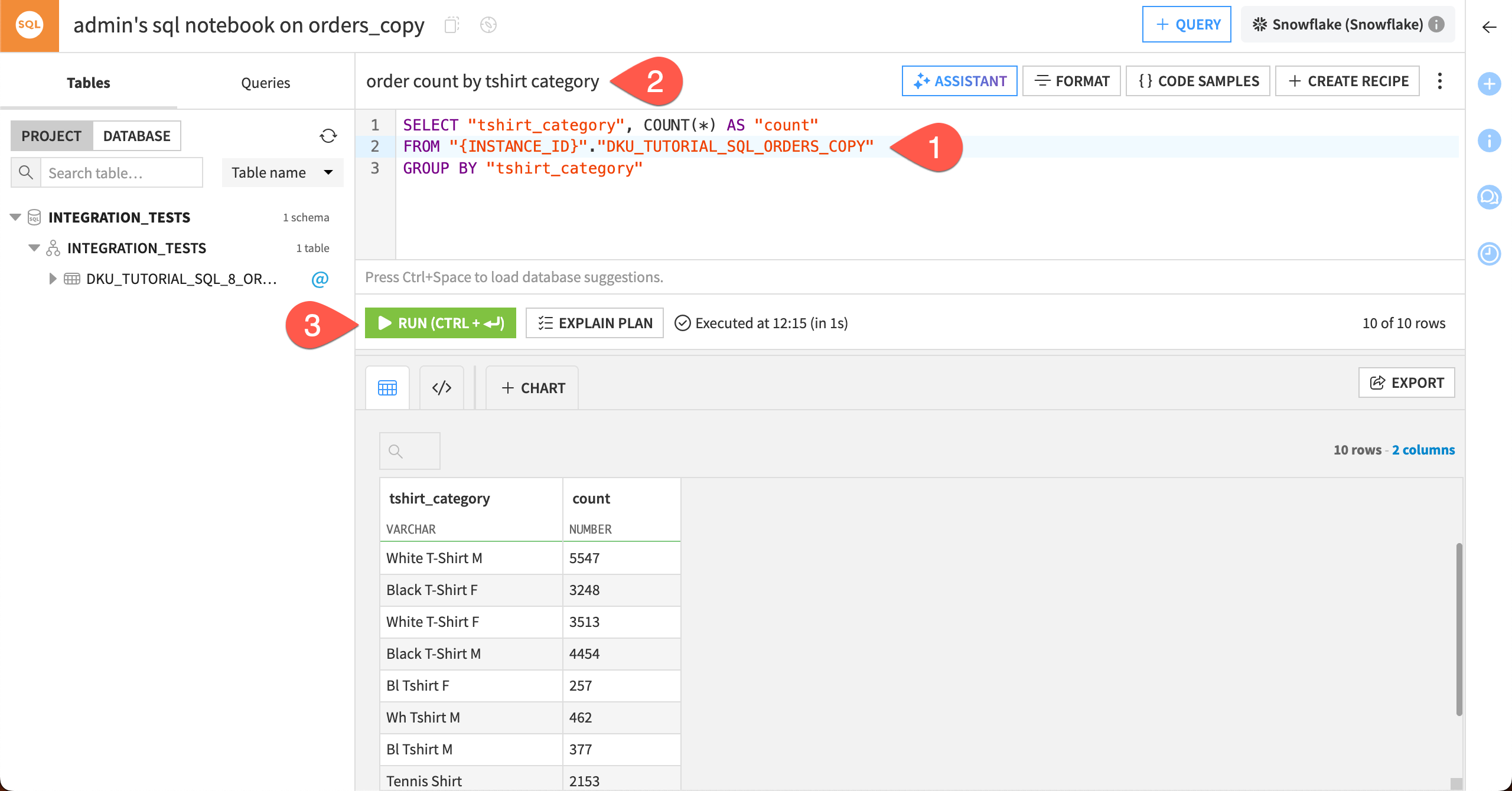
Task: Click the plus icon in right sidebar
Action: (x=1490, y=84)
